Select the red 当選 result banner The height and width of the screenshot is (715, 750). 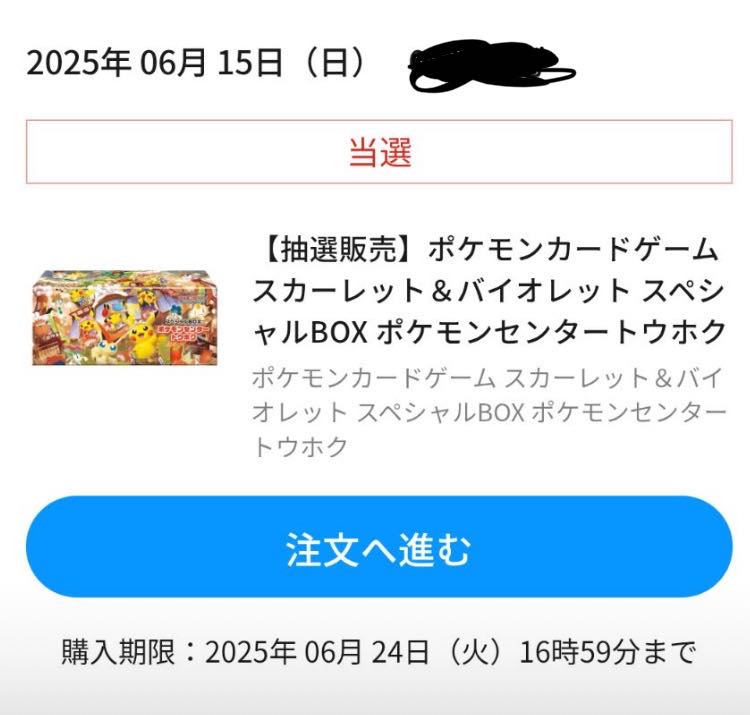[379, 152]
